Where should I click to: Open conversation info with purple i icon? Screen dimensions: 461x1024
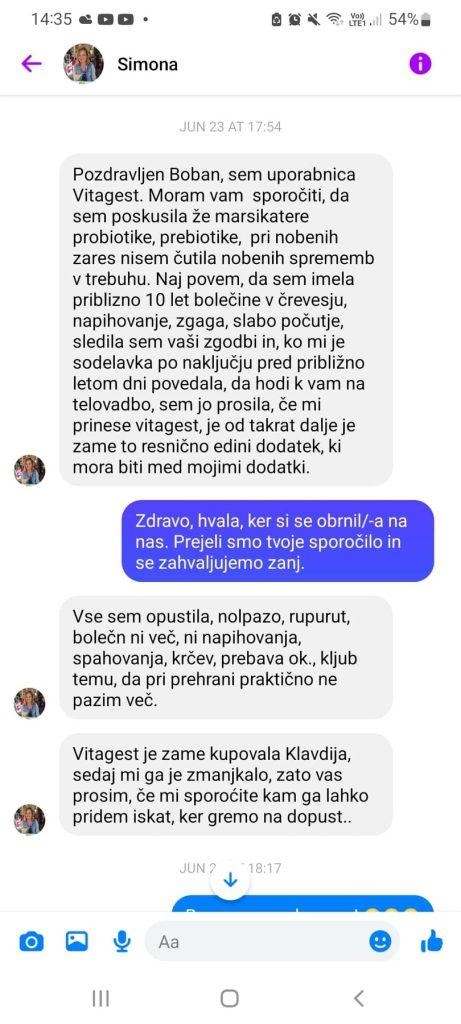421,63
